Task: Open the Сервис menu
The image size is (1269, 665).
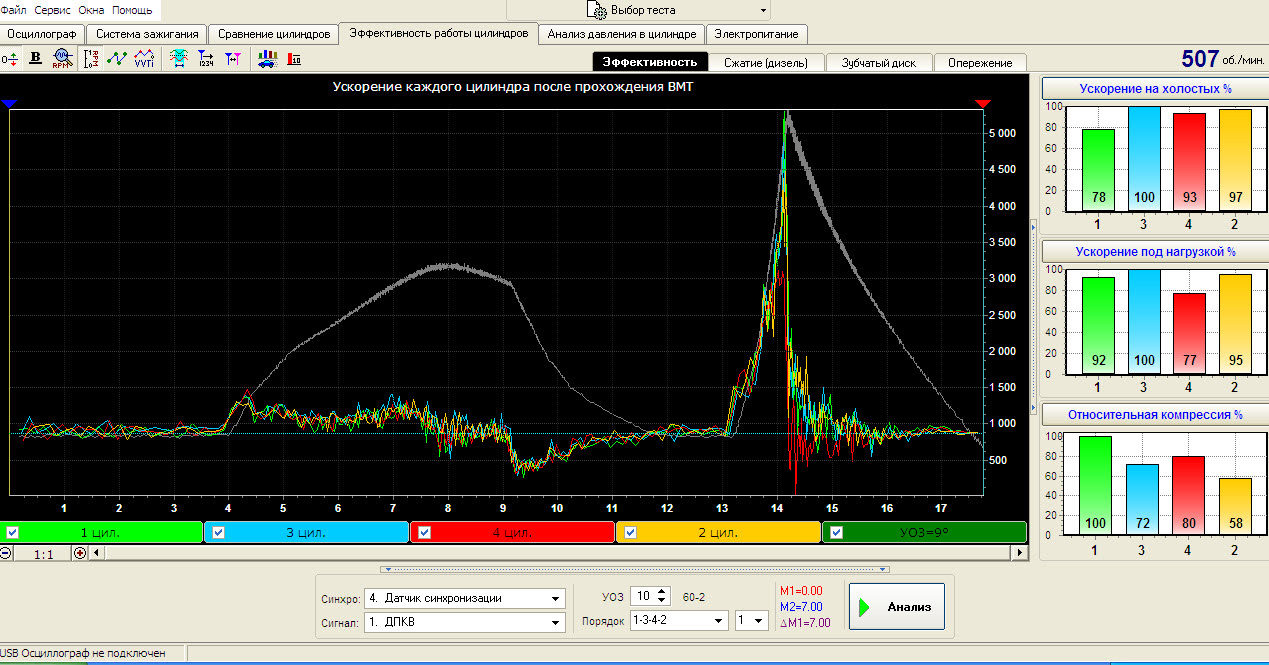Action: (x=52, y=10)
